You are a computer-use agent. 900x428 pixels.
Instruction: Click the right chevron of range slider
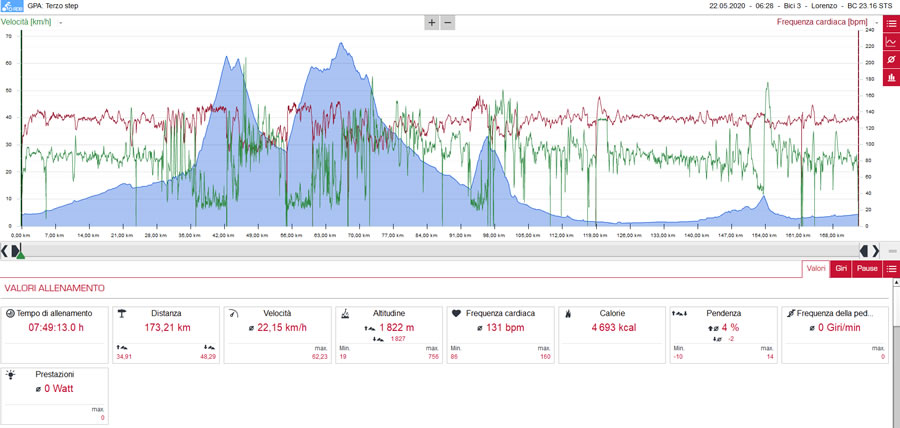(875, 250)
